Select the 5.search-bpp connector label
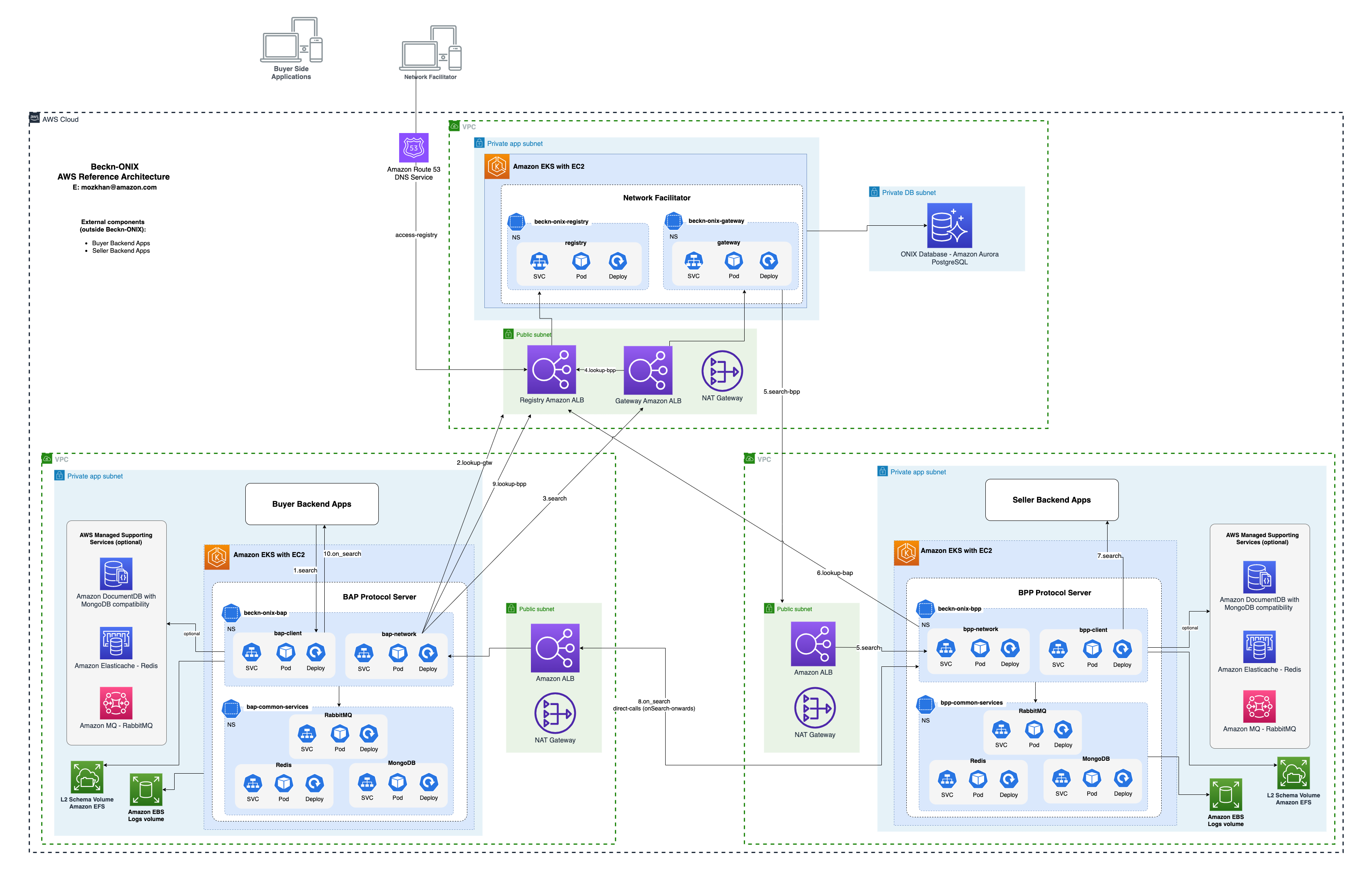Screen dimensions: 1372x873 coord(781,392)
